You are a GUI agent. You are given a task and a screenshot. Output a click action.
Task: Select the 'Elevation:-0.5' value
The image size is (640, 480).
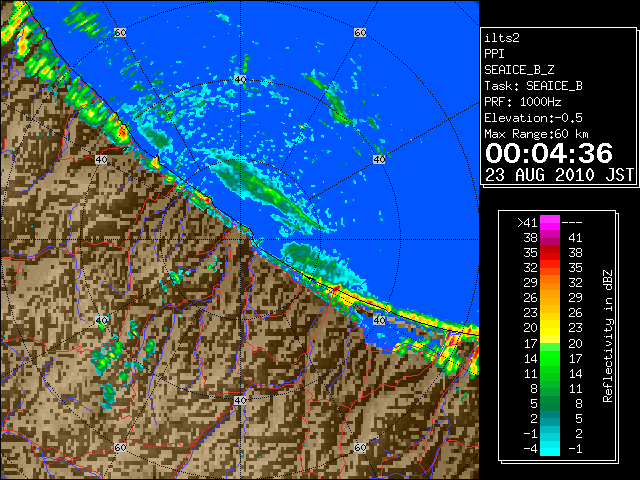533,118
